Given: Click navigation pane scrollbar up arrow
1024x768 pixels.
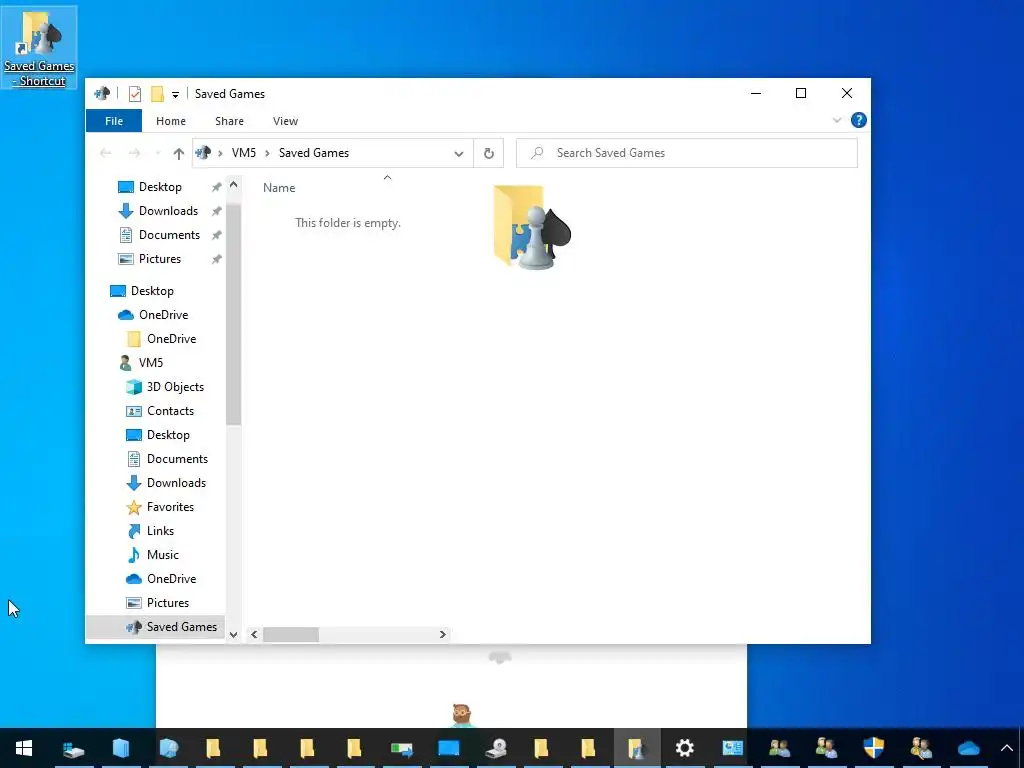Looking at the screenshot, I should (x=233, y=185).
